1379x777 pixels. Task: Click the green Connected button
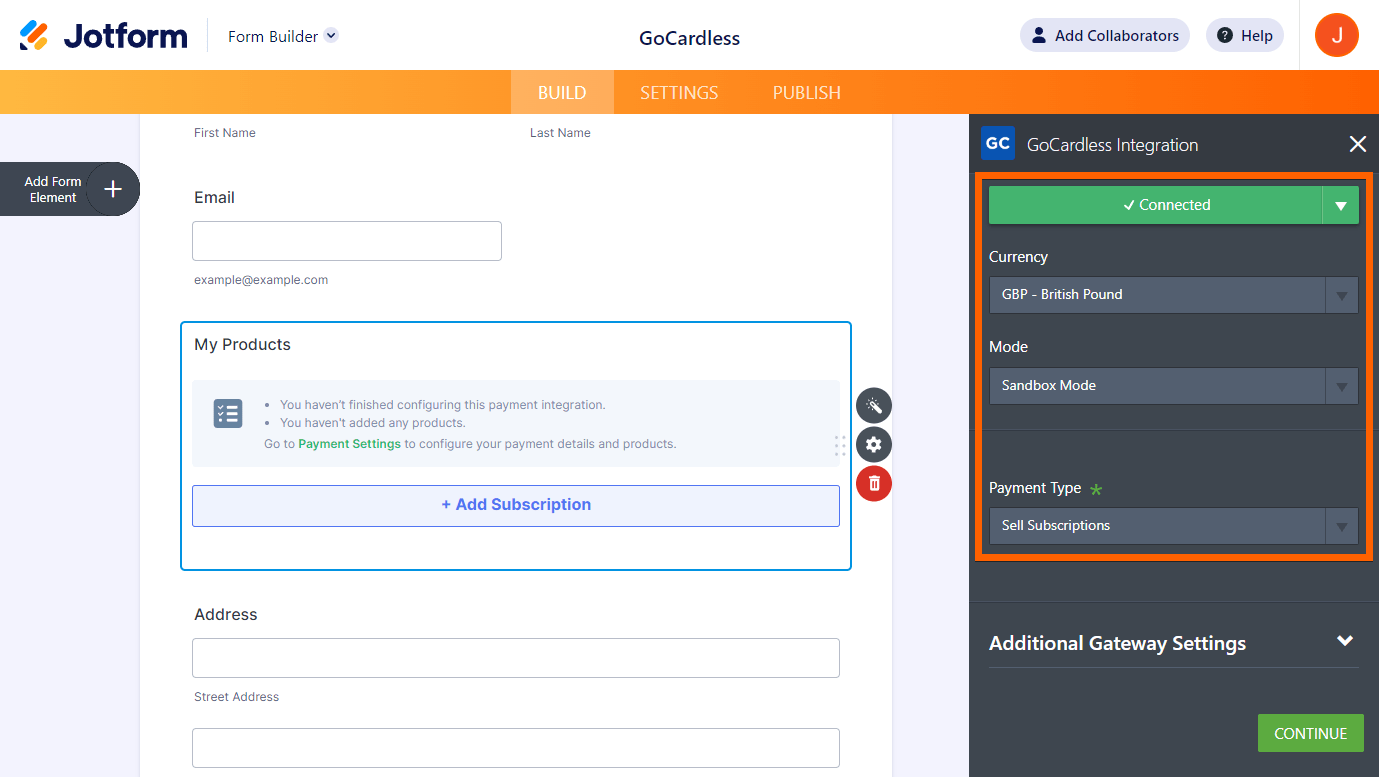(x=1156, y=205)
